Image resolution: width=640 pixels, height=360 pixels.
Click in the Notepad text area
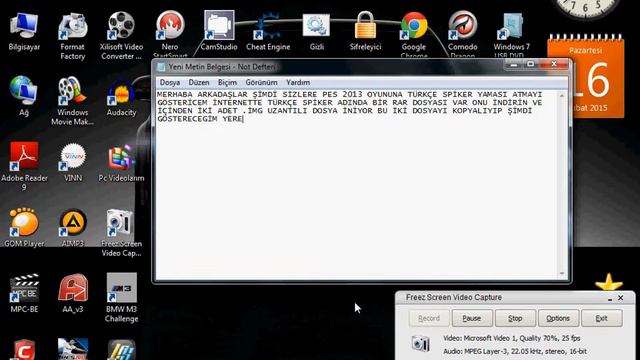pyautogui.click(x=357, y=184)
